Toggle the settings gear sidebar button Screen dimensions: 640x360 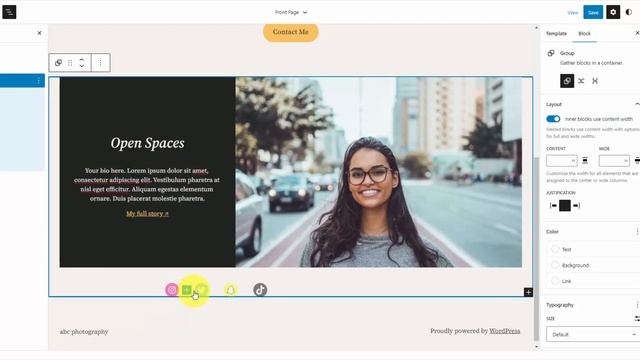click(613, 12)
